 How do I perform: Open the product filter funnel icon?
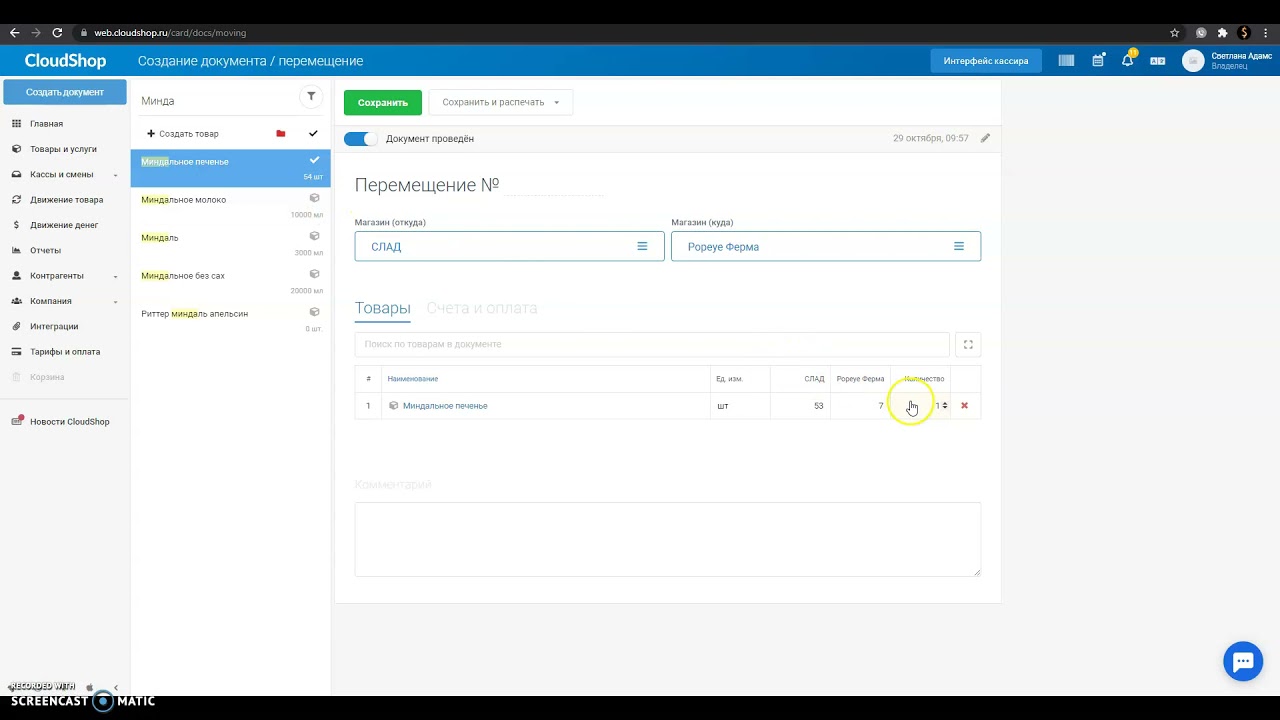311,97
